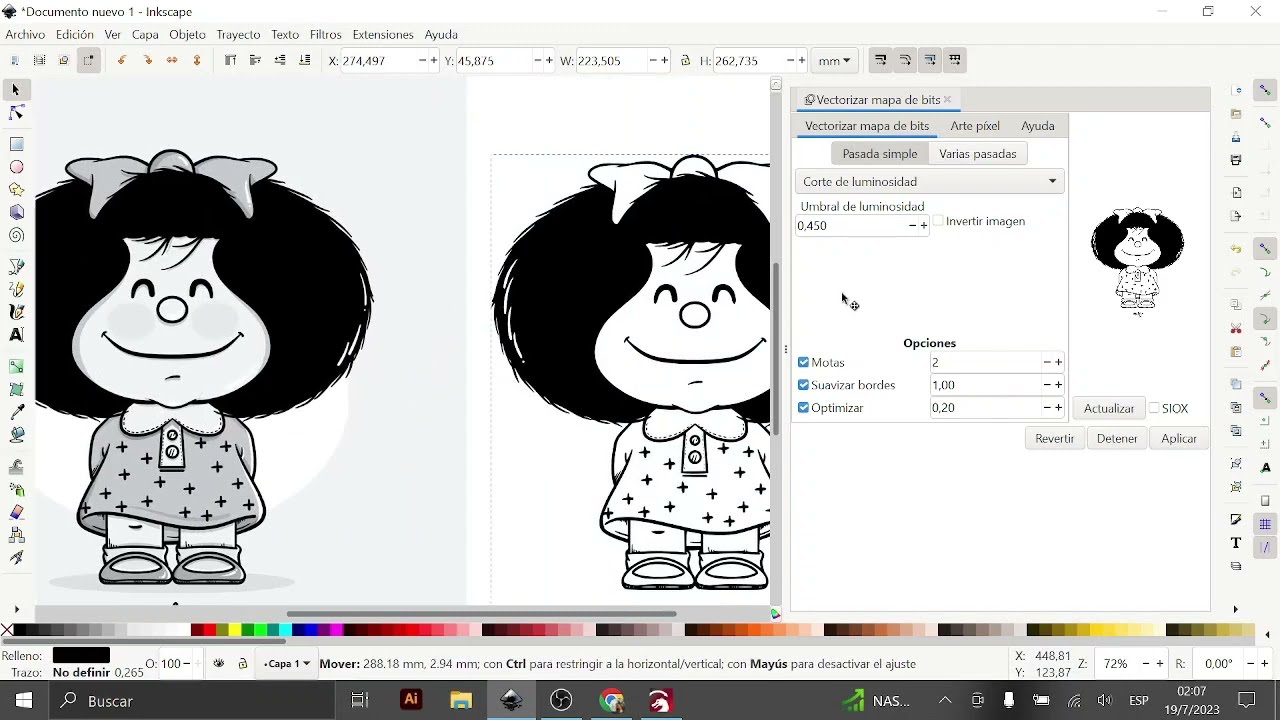Select the Measure tool

coord(16,558)
